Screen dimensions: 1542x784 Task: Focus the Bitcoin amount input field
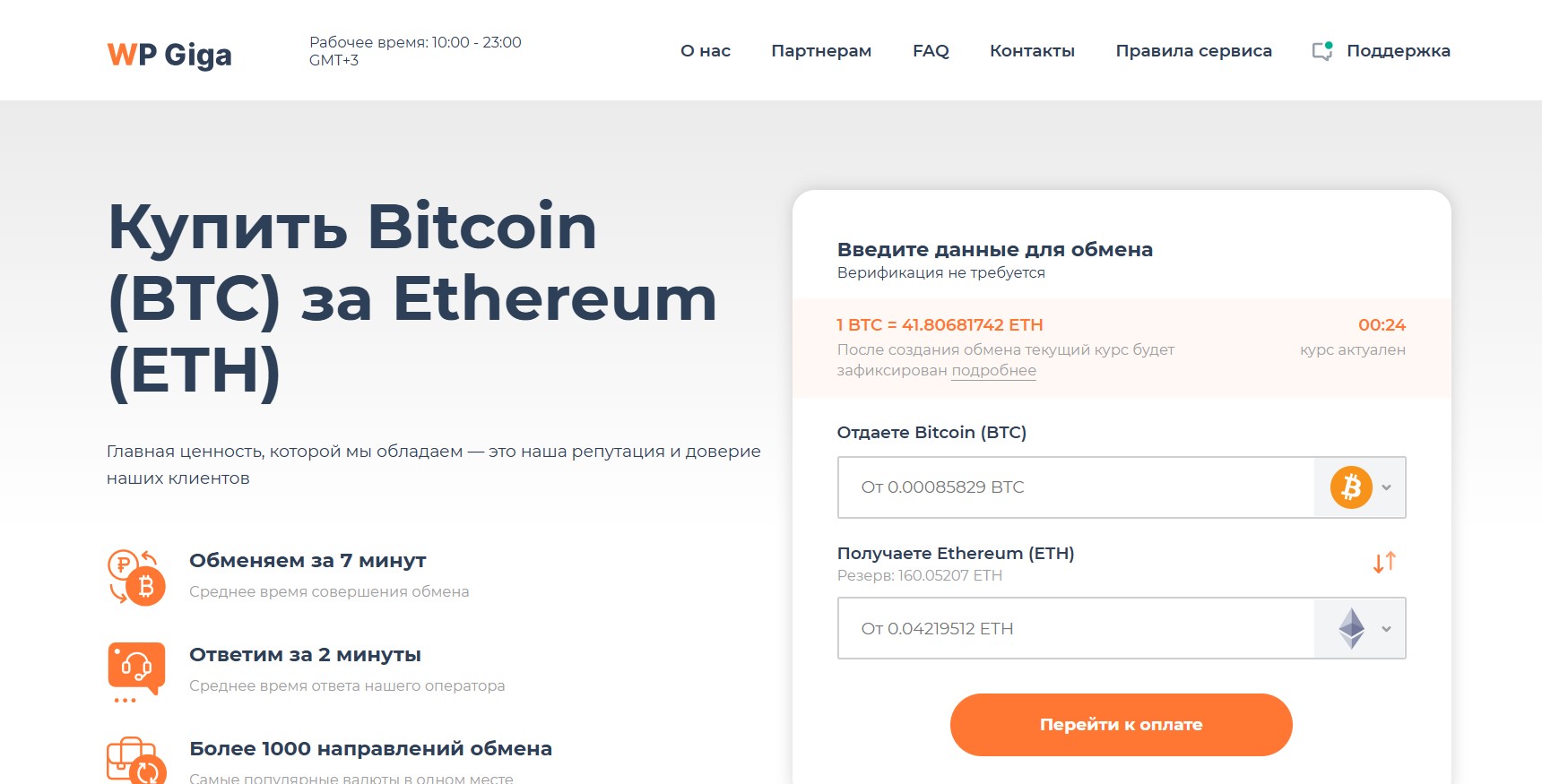point(1076,487)
